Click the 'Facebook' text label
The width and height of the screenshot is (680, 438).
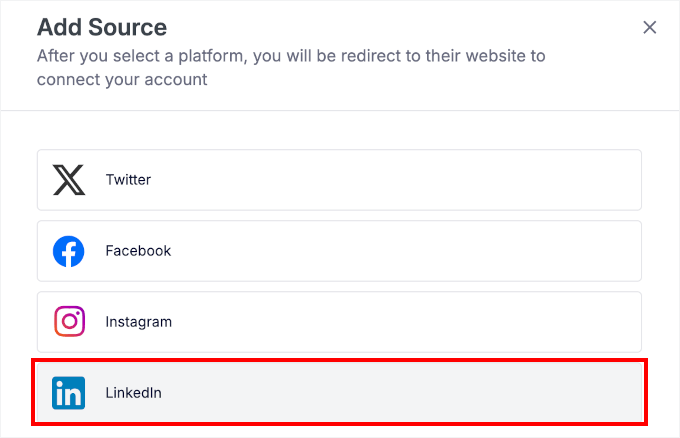pos(138,251)
